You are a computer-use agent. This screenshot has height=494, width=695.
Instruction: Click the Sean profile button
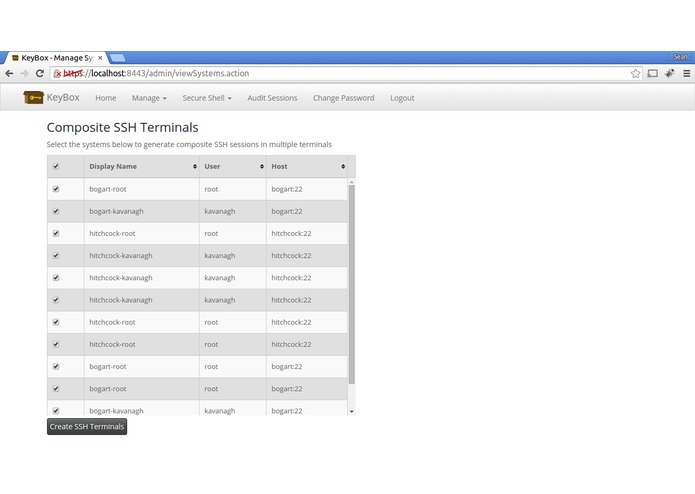pyautogui.click(x=680, y=57)
